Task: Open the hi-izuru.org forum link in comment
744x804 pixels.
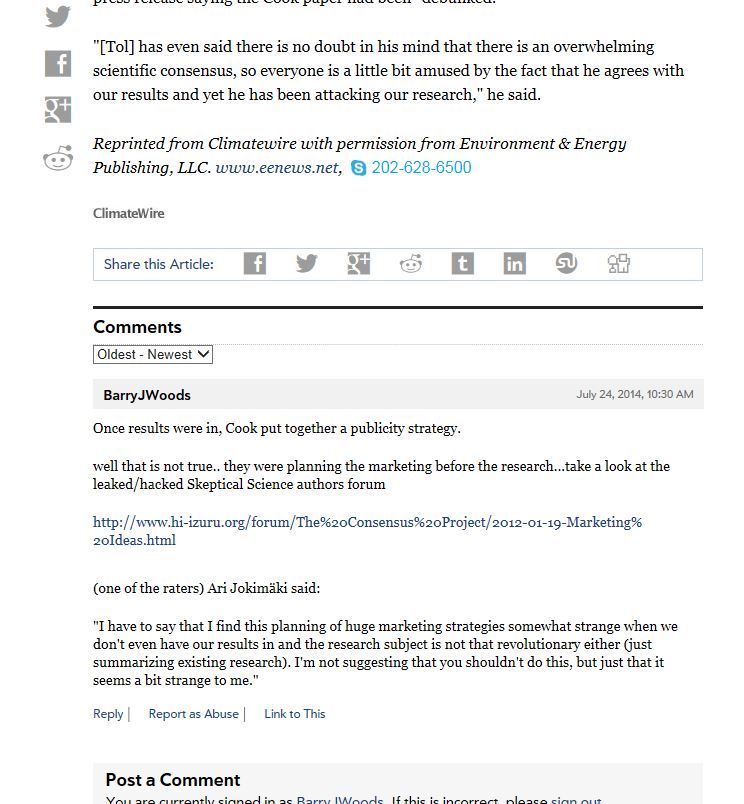Action: pyautogui.click(x=367, y=531)
